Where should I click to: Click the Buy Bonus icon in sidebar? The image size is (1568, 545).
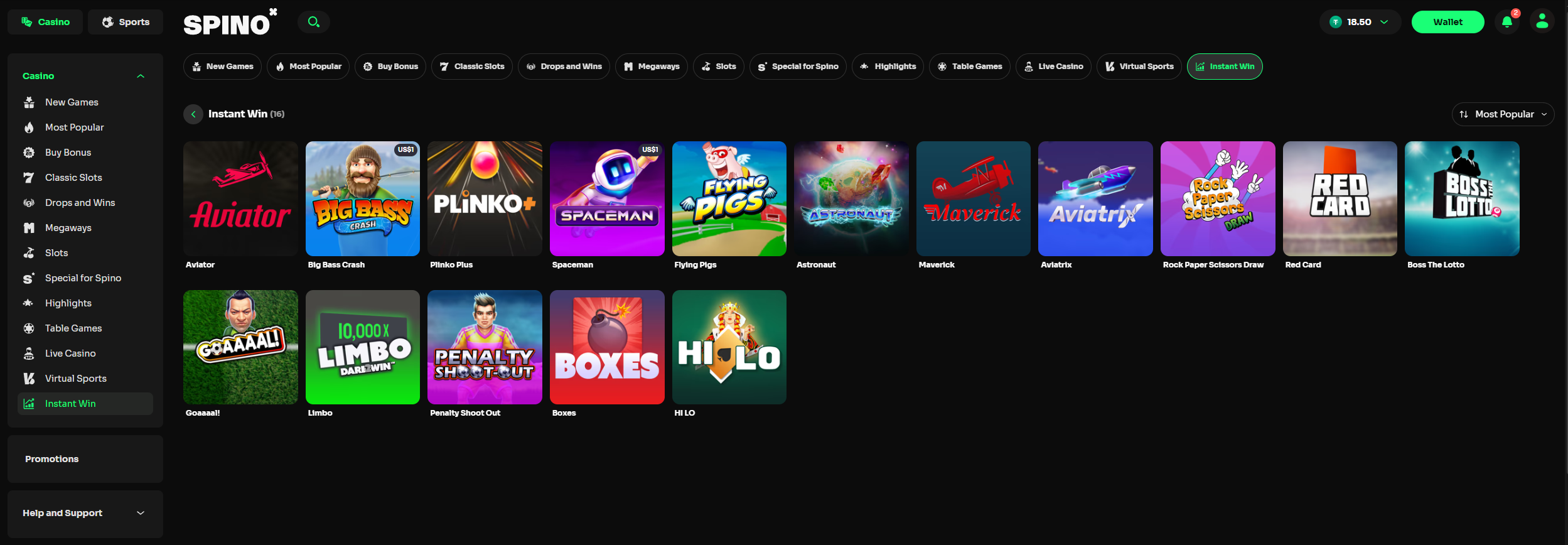(x=29, y=153)
